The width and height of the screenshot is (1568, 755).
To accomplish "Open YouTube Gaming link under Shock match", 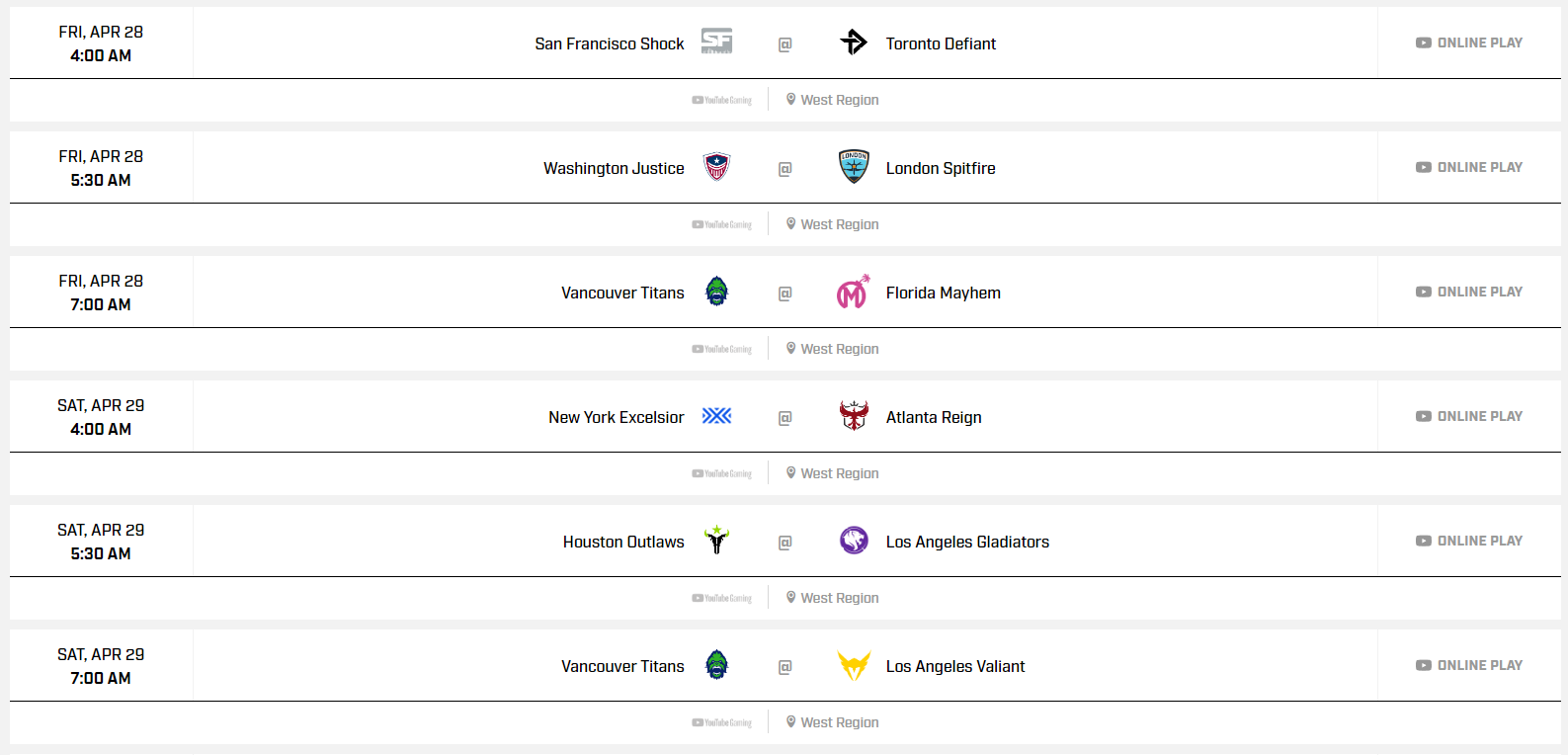I will (x=722, y=100).
